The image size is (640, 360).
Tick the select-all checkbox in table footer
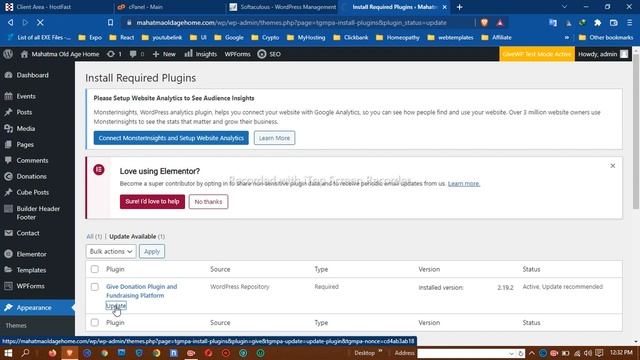(x=95, y=322)
